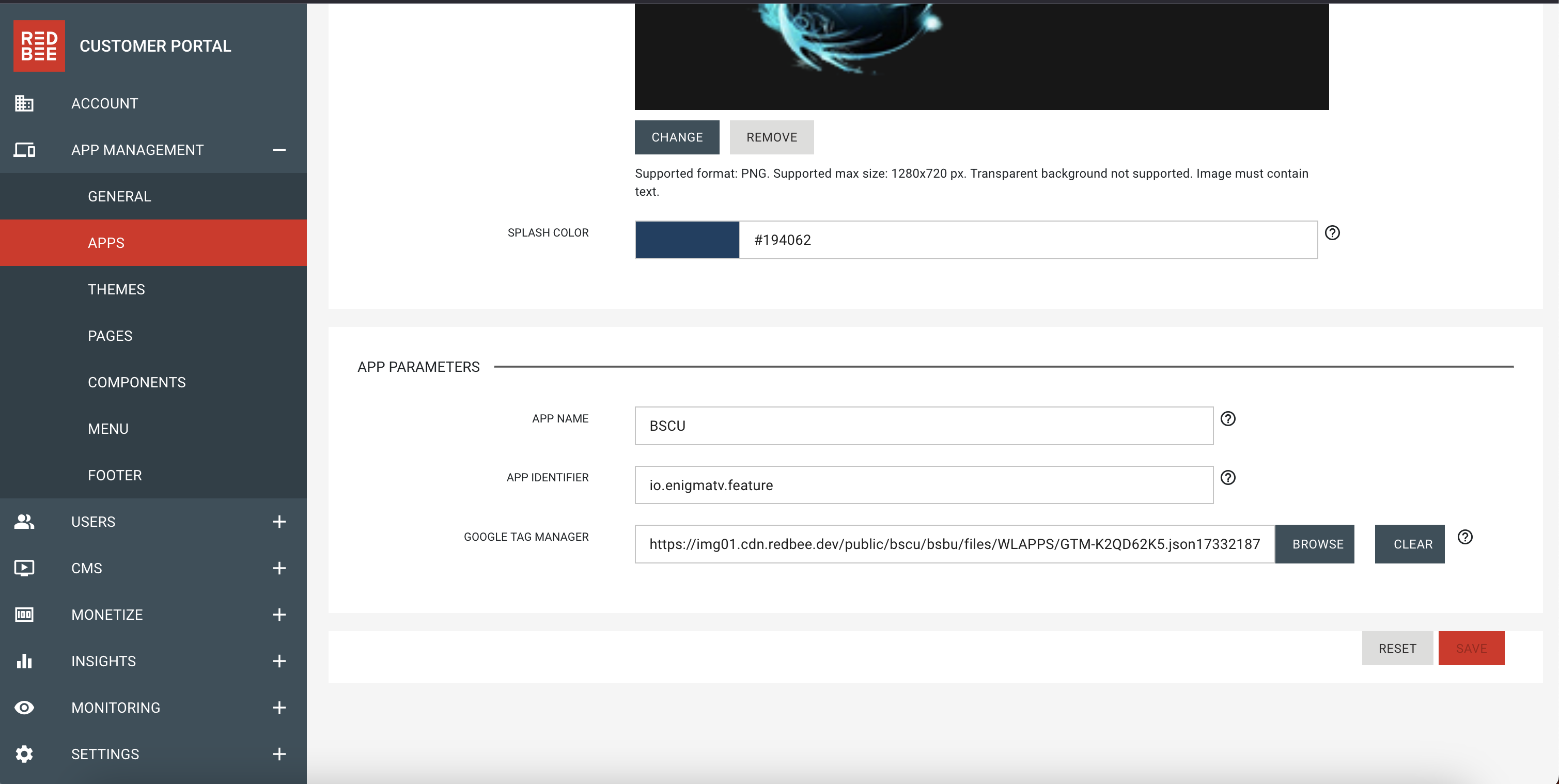The width and height of the screenshot is (1559, 784).
Task: Click the Remove image button
Action: [772, 137]
